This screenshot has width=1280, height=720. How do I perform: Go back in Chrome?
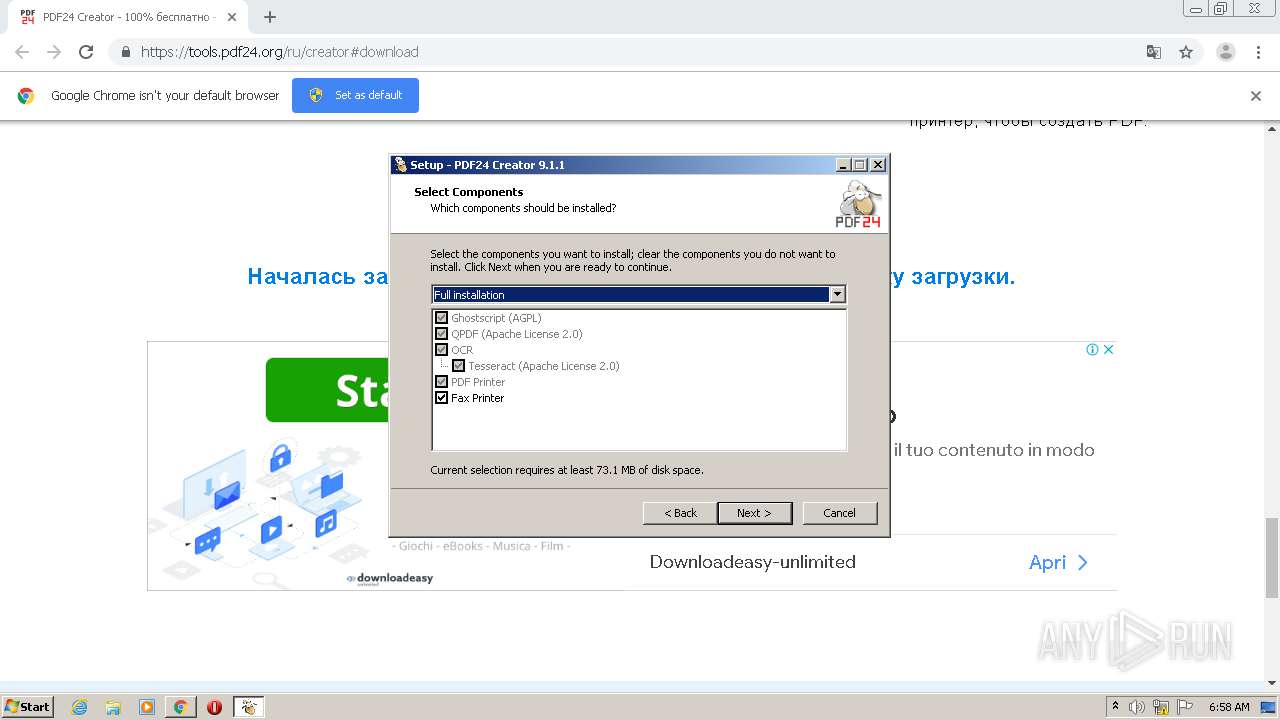pos(22,52)
